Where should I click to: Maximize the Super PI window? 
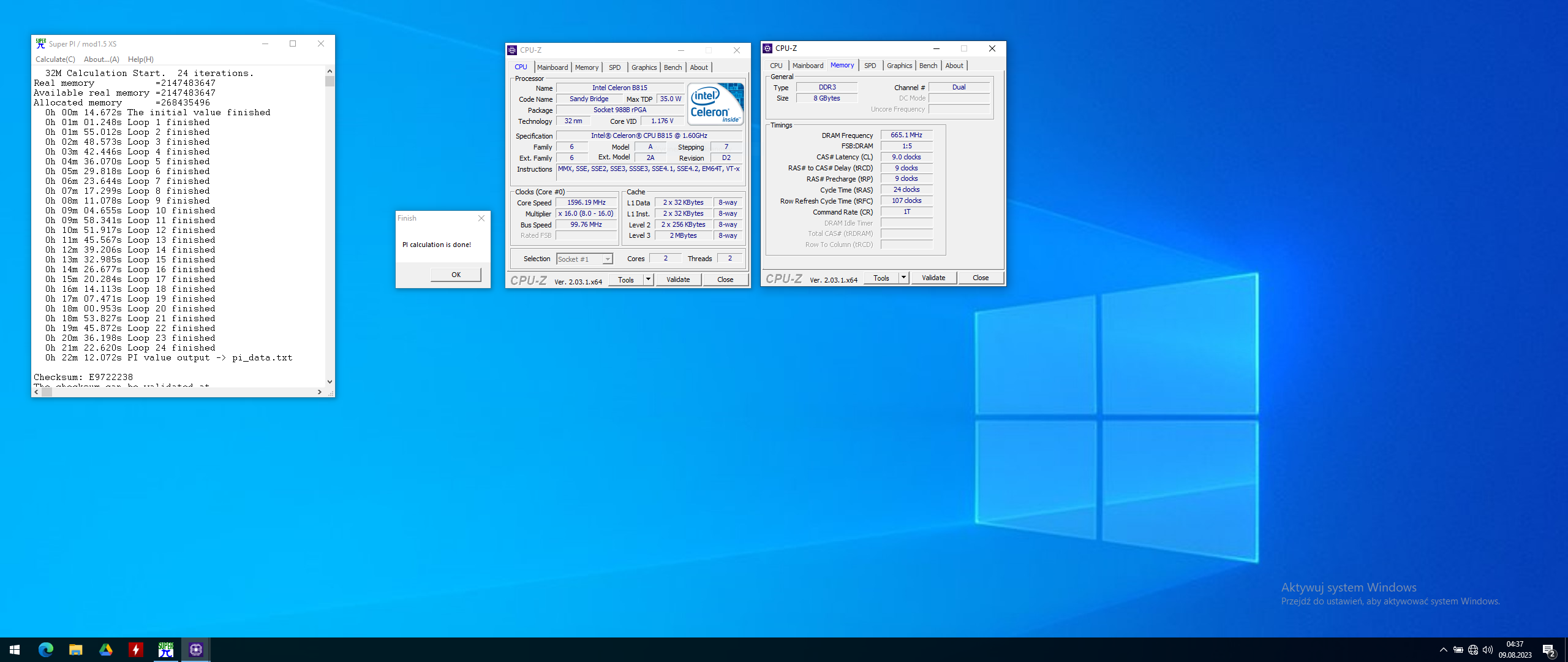pyautogui.click(x=293, y=44)
